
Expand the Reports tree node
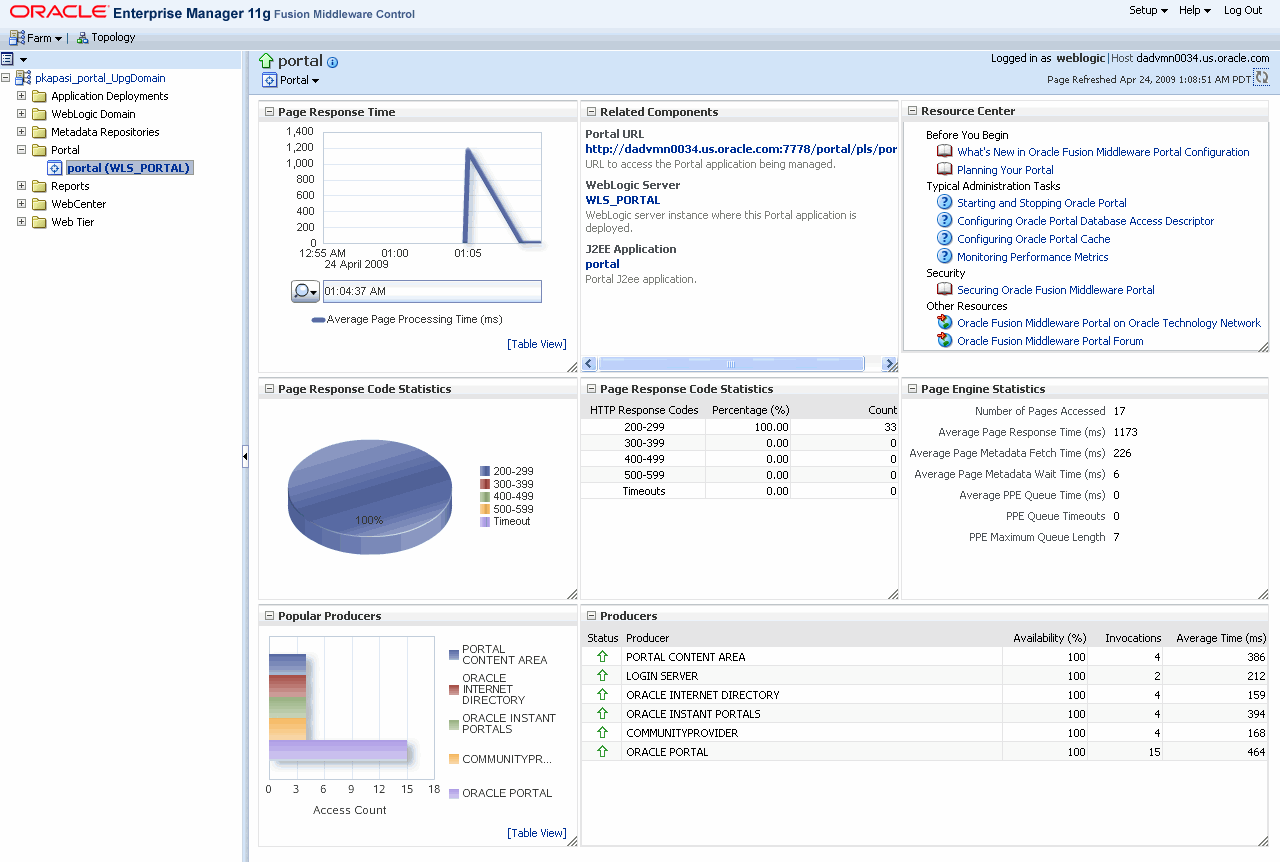pos(21,187)
